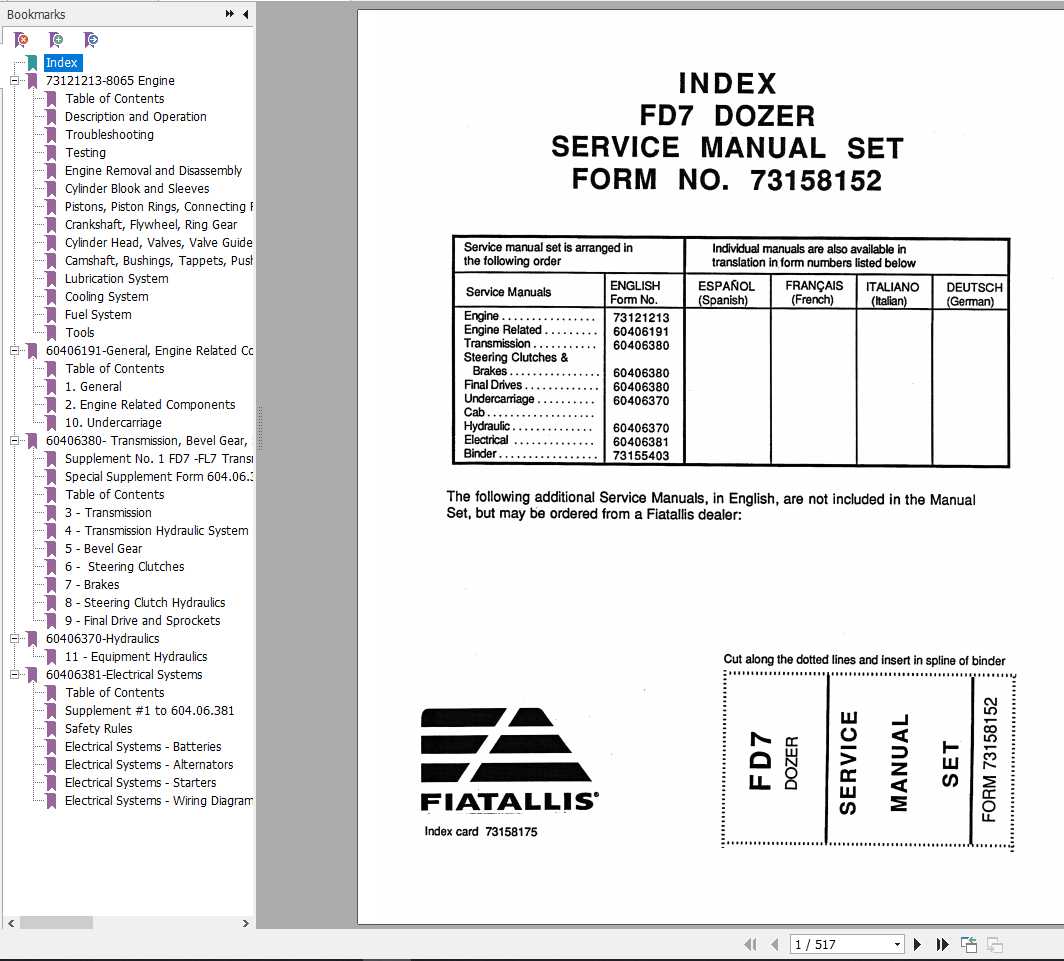This screenshot has height=961, width=1064.
Task: Open the Troubleshooting bookmark
Action: pyautogui.click(x=109, y=135)
